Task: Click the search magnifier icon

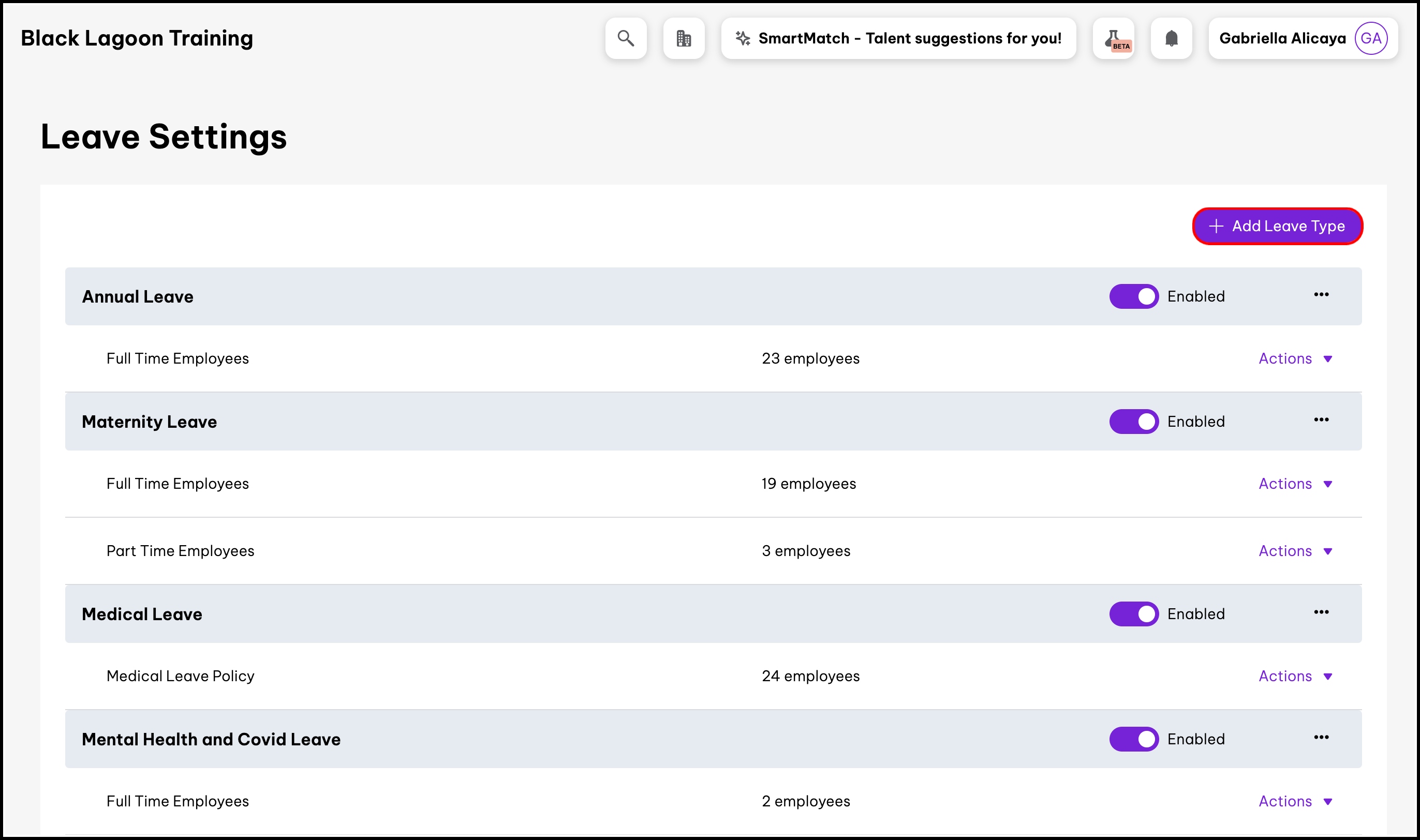Action: click(626, 38)
